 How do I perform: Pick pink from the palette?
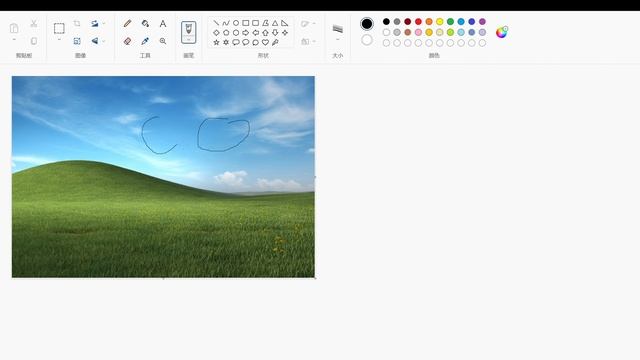(418, 32)
